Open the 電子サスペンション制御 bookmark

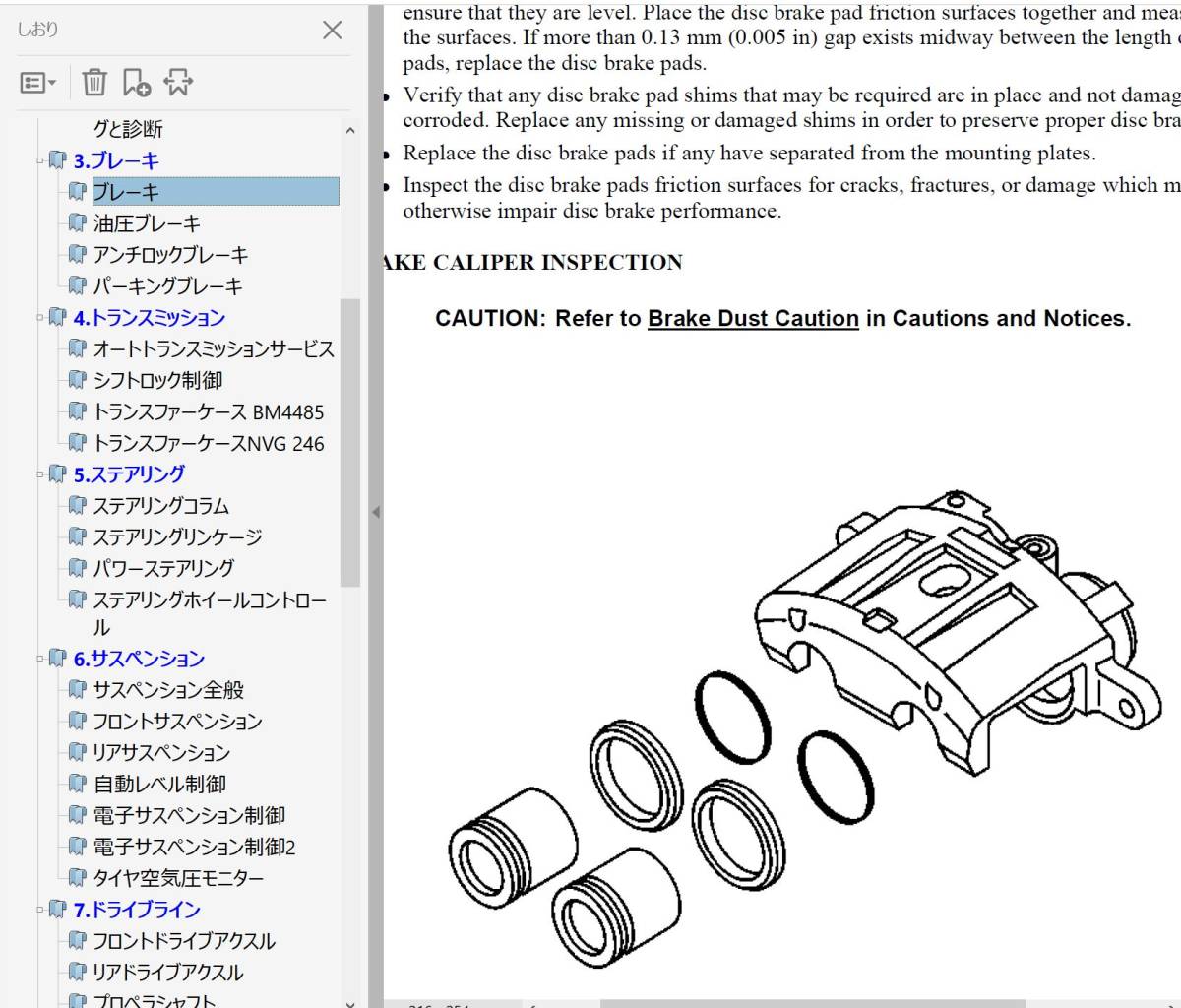(x=189, y=815)
